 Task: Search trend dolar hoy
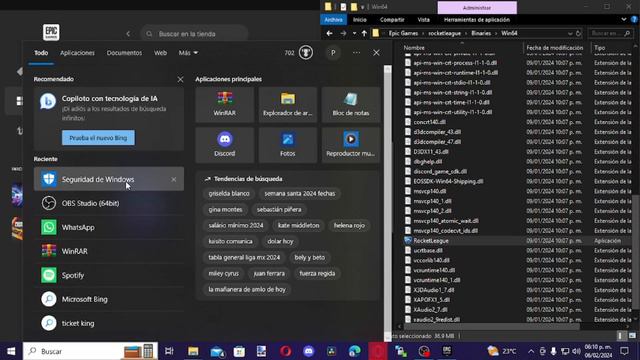point(280,241)
